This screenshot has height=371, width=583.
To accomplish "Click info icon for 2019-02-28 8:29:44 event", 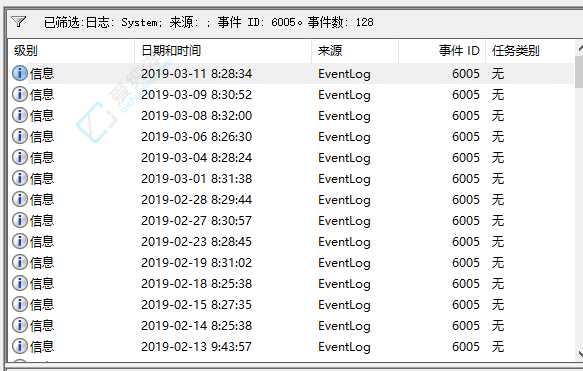I will point(20,199).
